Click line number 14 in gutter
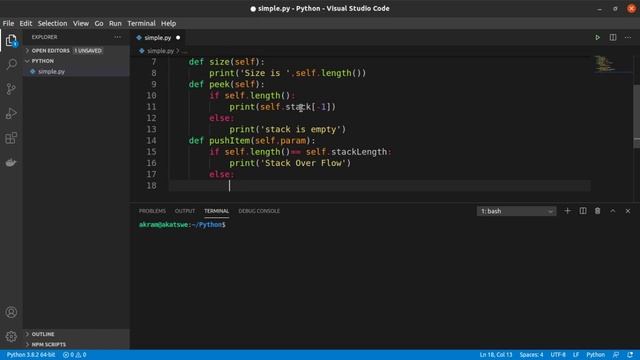Screen dimensions: 640x360 click(x=151, y=141)
